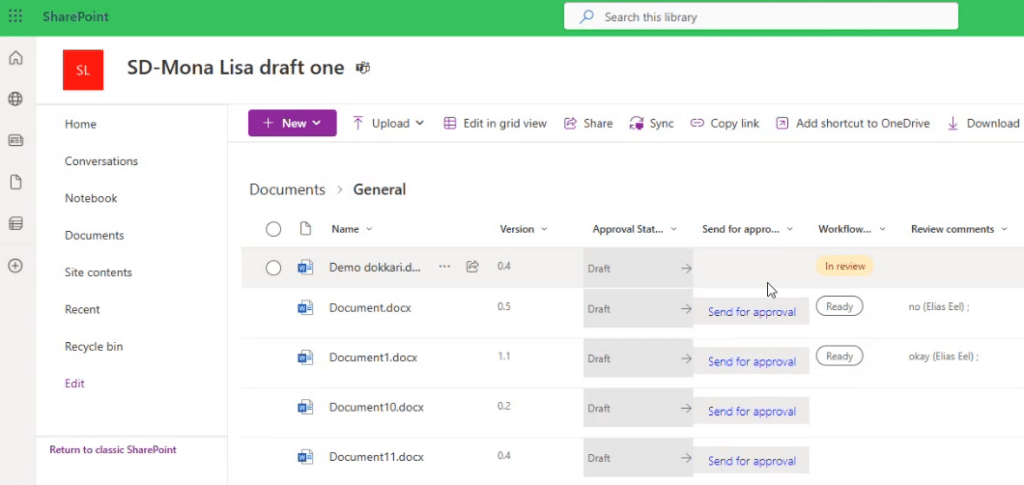Click Send for approval for Document10.docx
This screenshot has width=1024, height=485.
752,411
